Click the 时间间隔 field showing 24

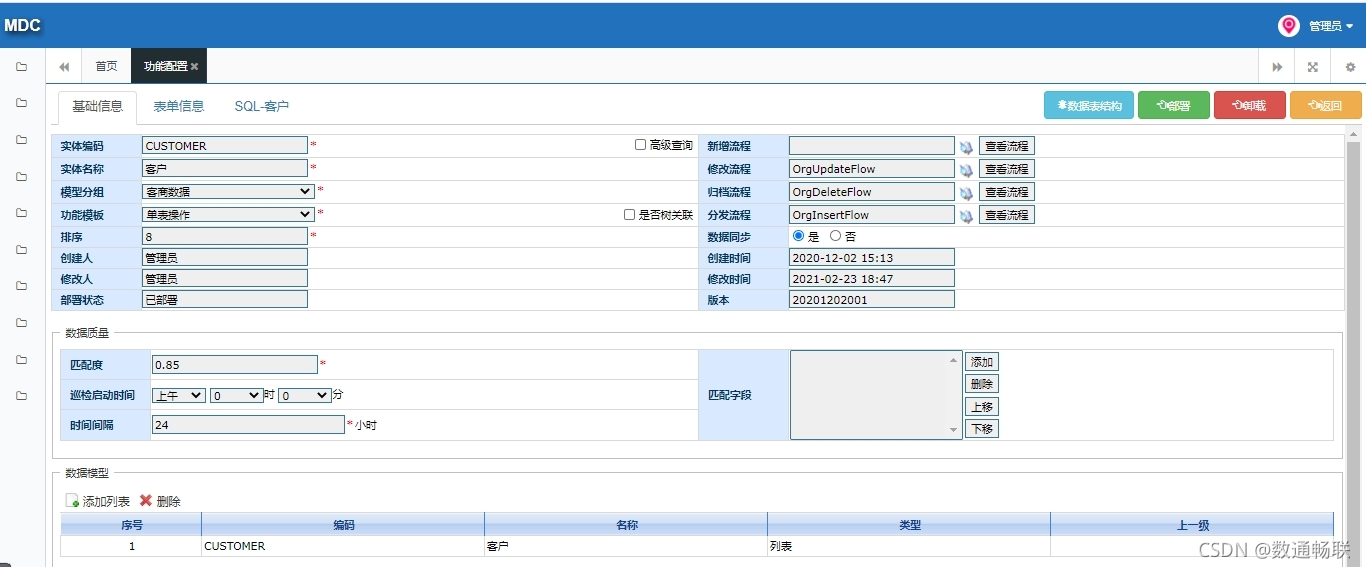pos(248,425)
